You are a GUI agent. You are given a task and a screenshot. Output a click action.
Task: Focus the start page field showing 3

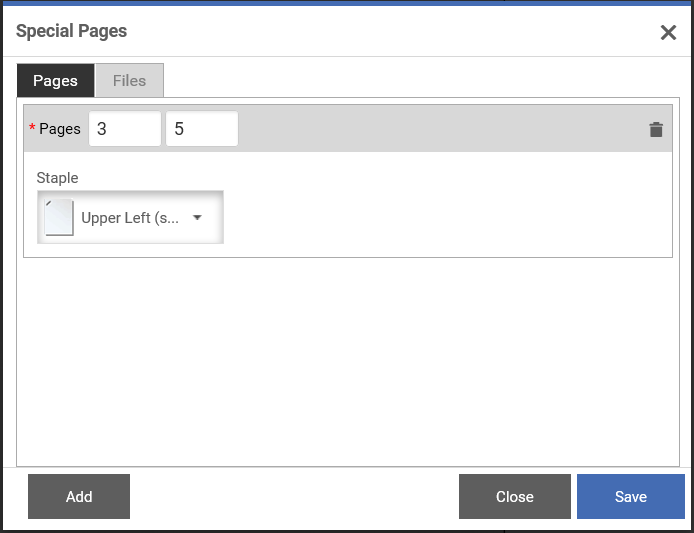tap(125, 129)
